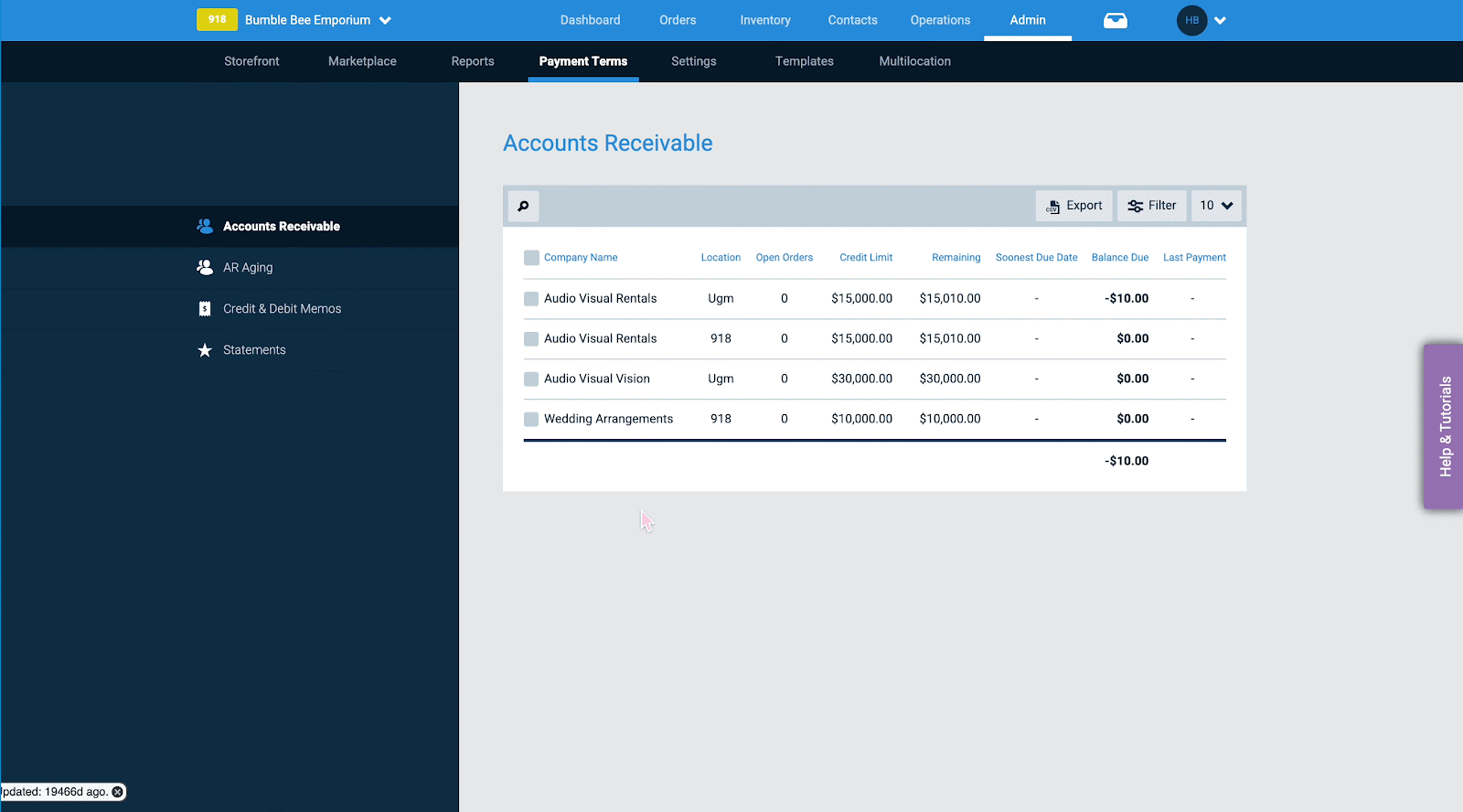Open the inbox tray icon
Screen dimensions: 1463x812
[x=1116, y=20]
